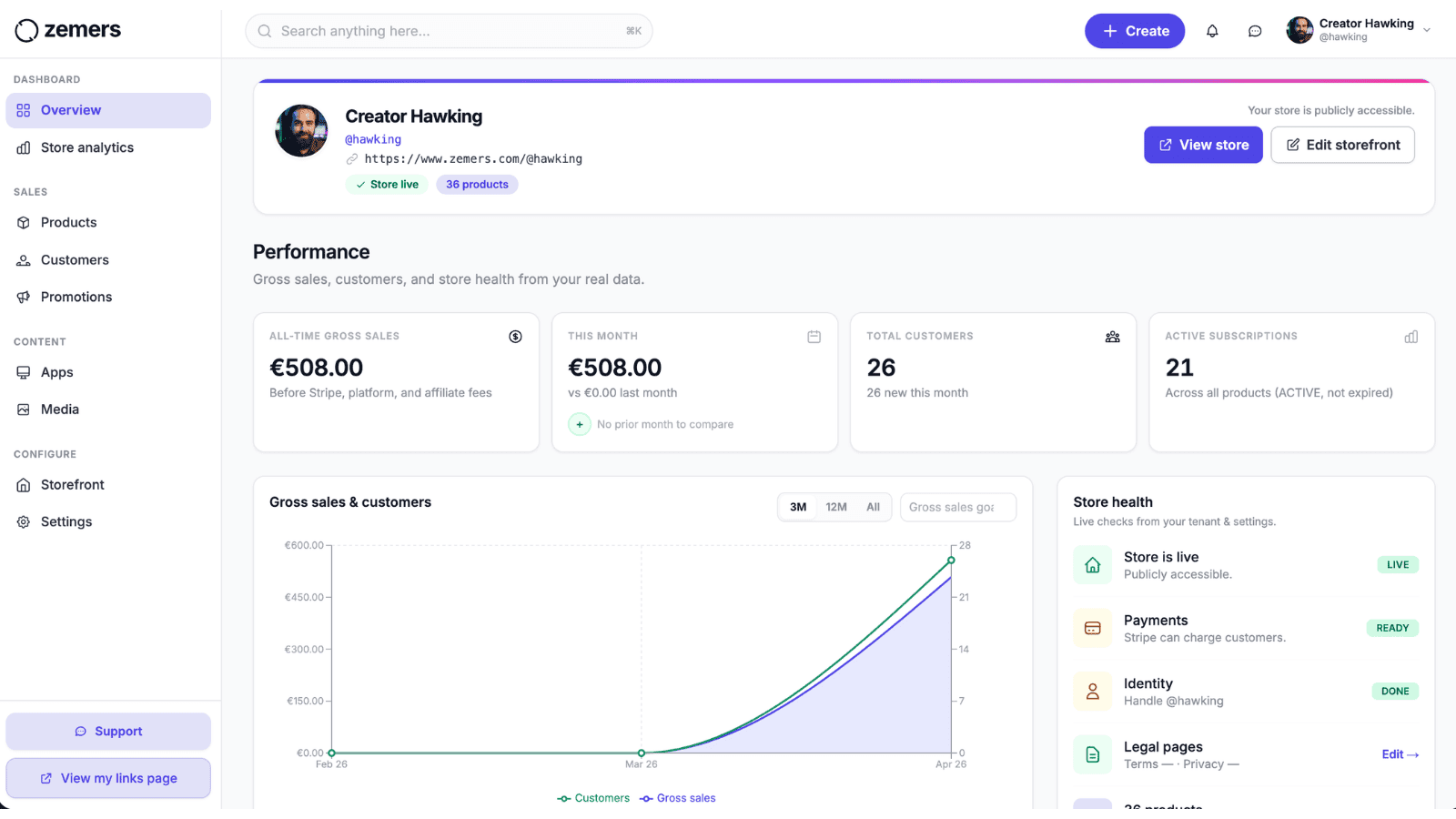1456x819 pixels.
Task: Click the Products box icon in sidebar
Action: click(24, 223)
